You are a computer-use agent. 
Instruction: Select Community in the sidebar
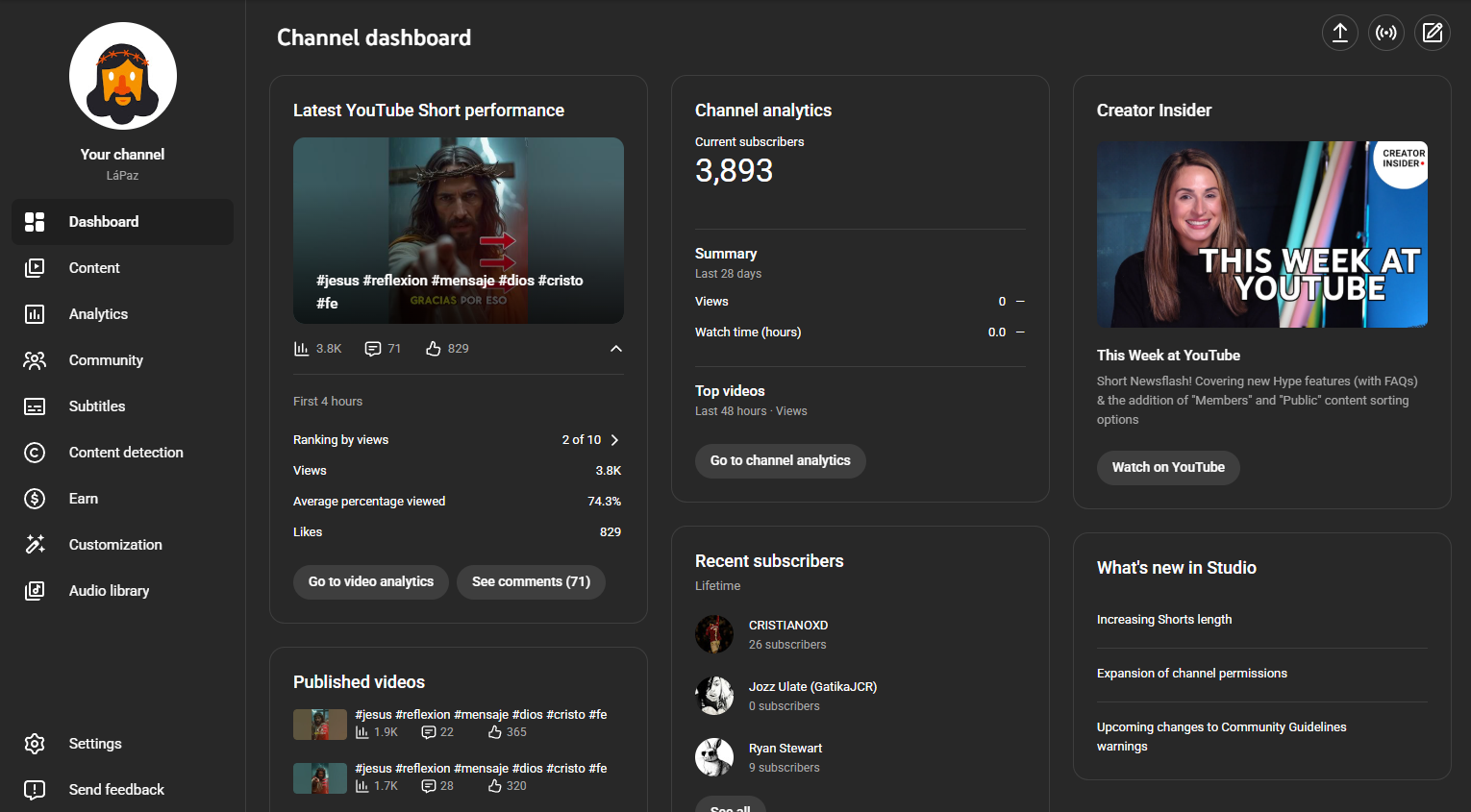coord(106,360)
